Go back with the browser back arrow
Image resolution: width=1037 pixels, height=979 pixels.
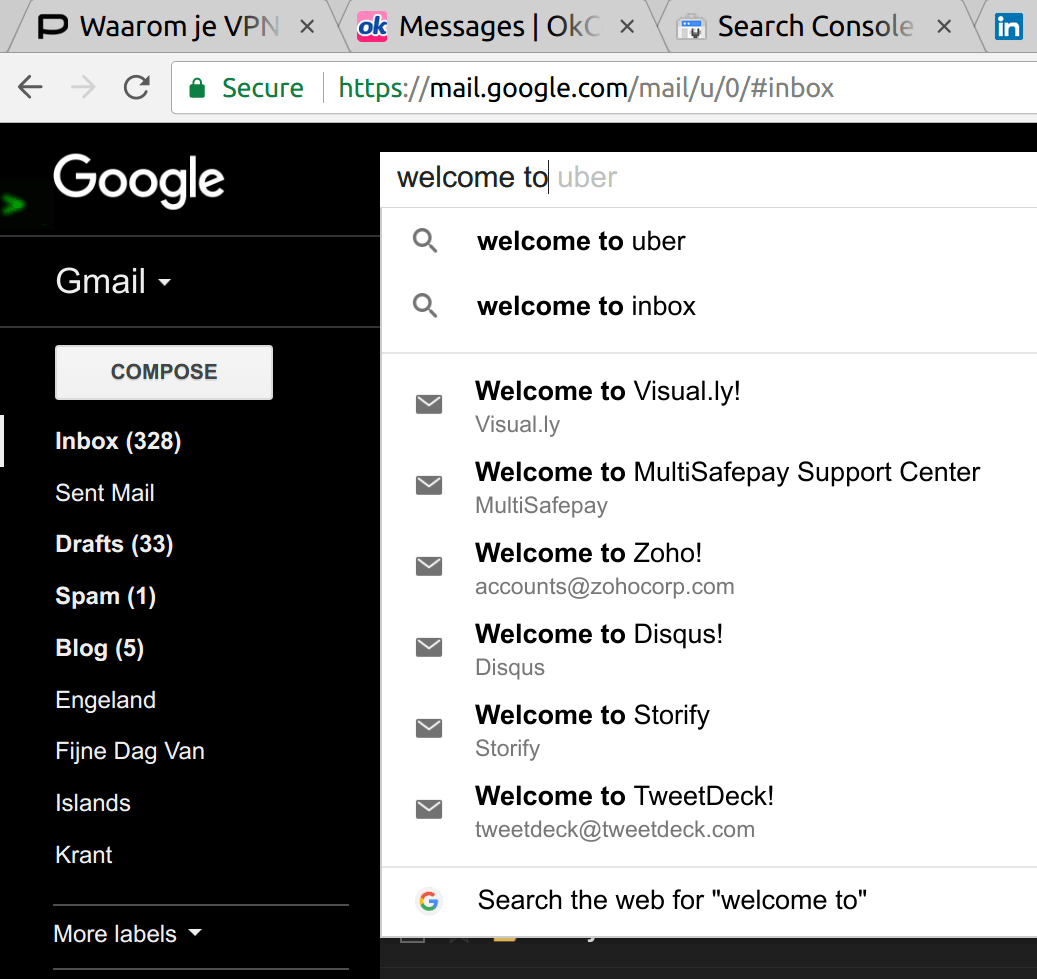(x=30, y=87)
